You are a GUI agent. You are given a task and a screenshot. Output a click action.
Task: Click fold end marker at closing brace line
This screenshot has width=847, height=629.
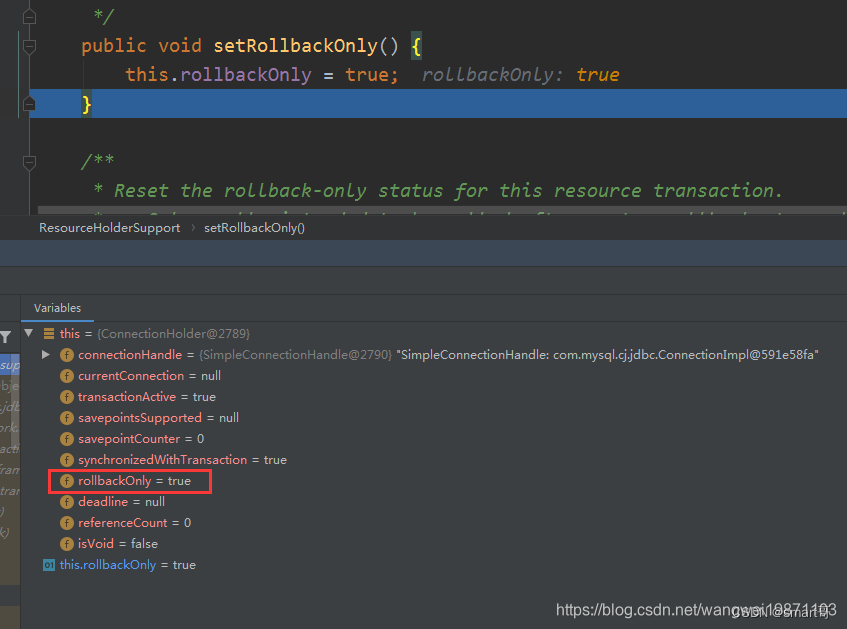click(x=30, y=104)
